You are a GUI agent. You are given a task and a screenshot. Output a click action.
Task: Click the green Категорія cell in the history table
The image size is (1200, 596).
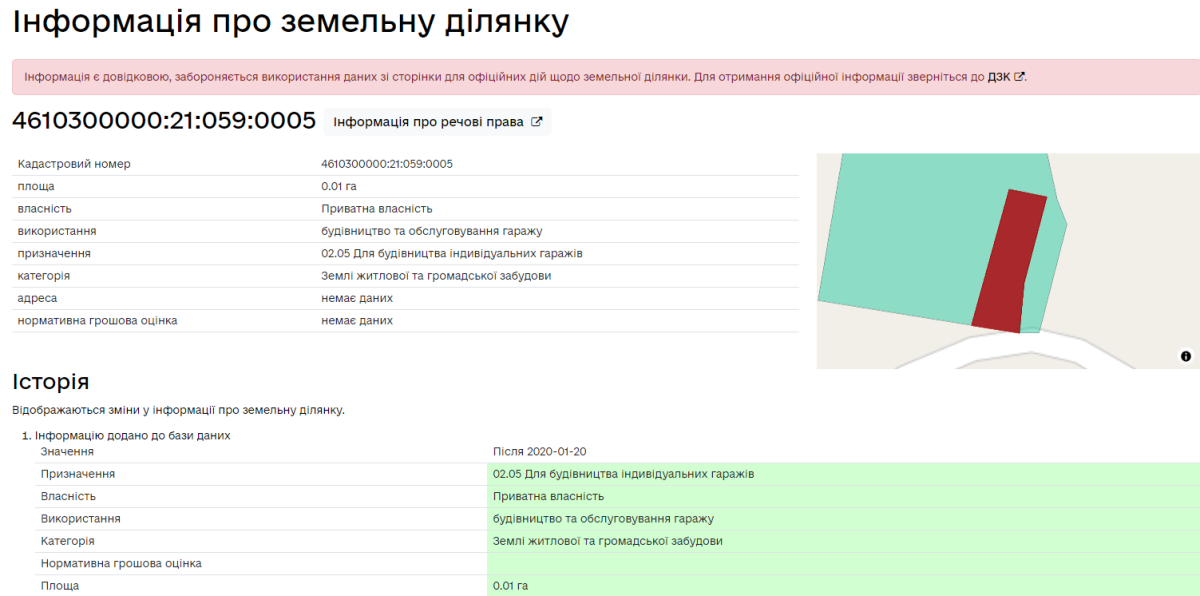coord(607,541)
